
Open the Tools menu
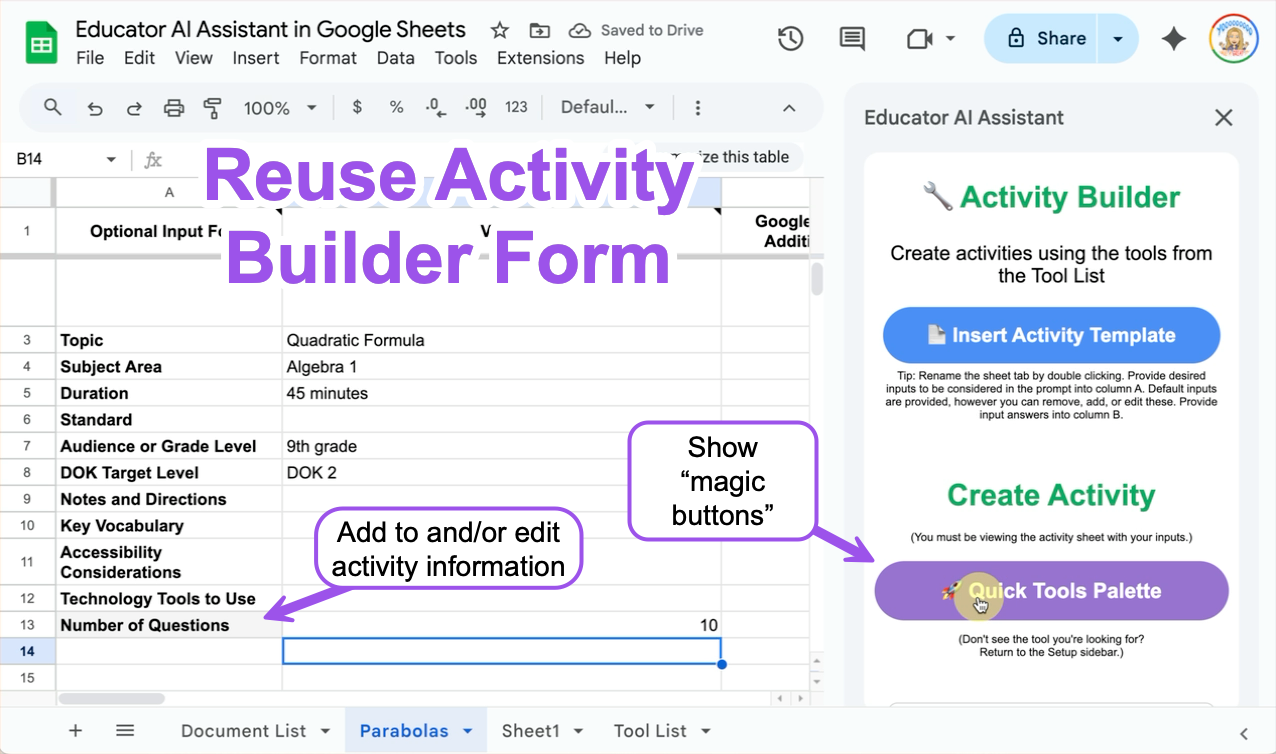456,58
